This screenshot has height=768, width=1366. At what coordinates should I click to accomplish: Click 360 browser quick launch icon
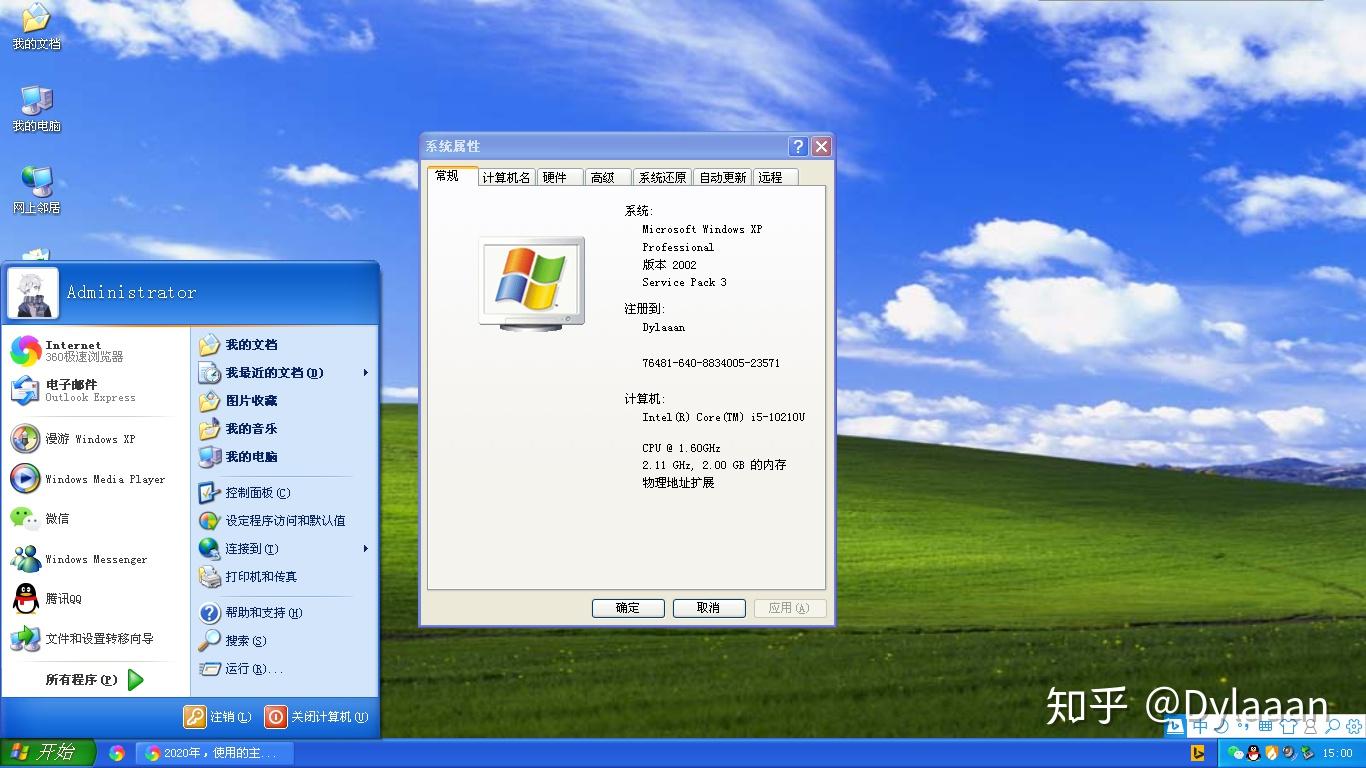click(117, 753)
